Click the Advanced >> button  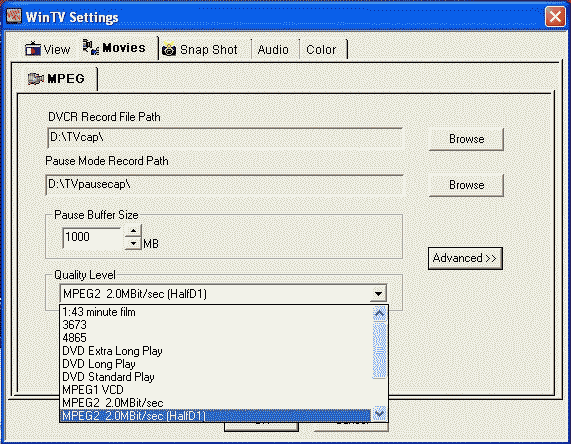pos(465,258)
